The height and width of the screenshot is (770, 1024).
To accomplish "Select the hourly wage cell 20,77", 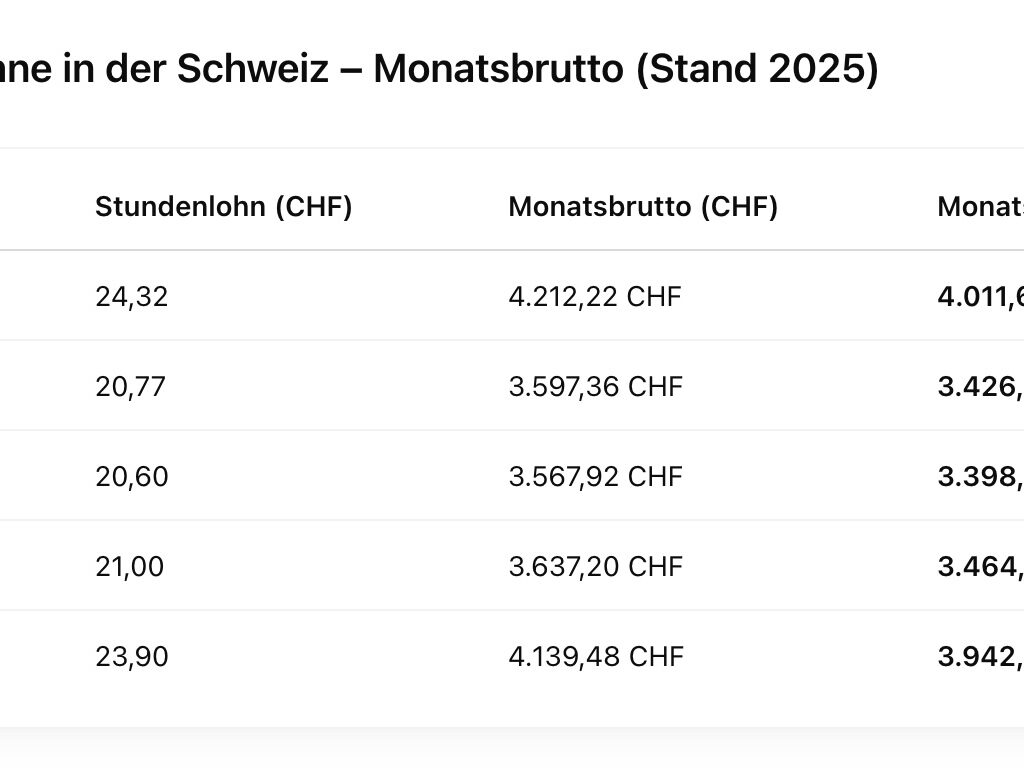I will (131, 387).
